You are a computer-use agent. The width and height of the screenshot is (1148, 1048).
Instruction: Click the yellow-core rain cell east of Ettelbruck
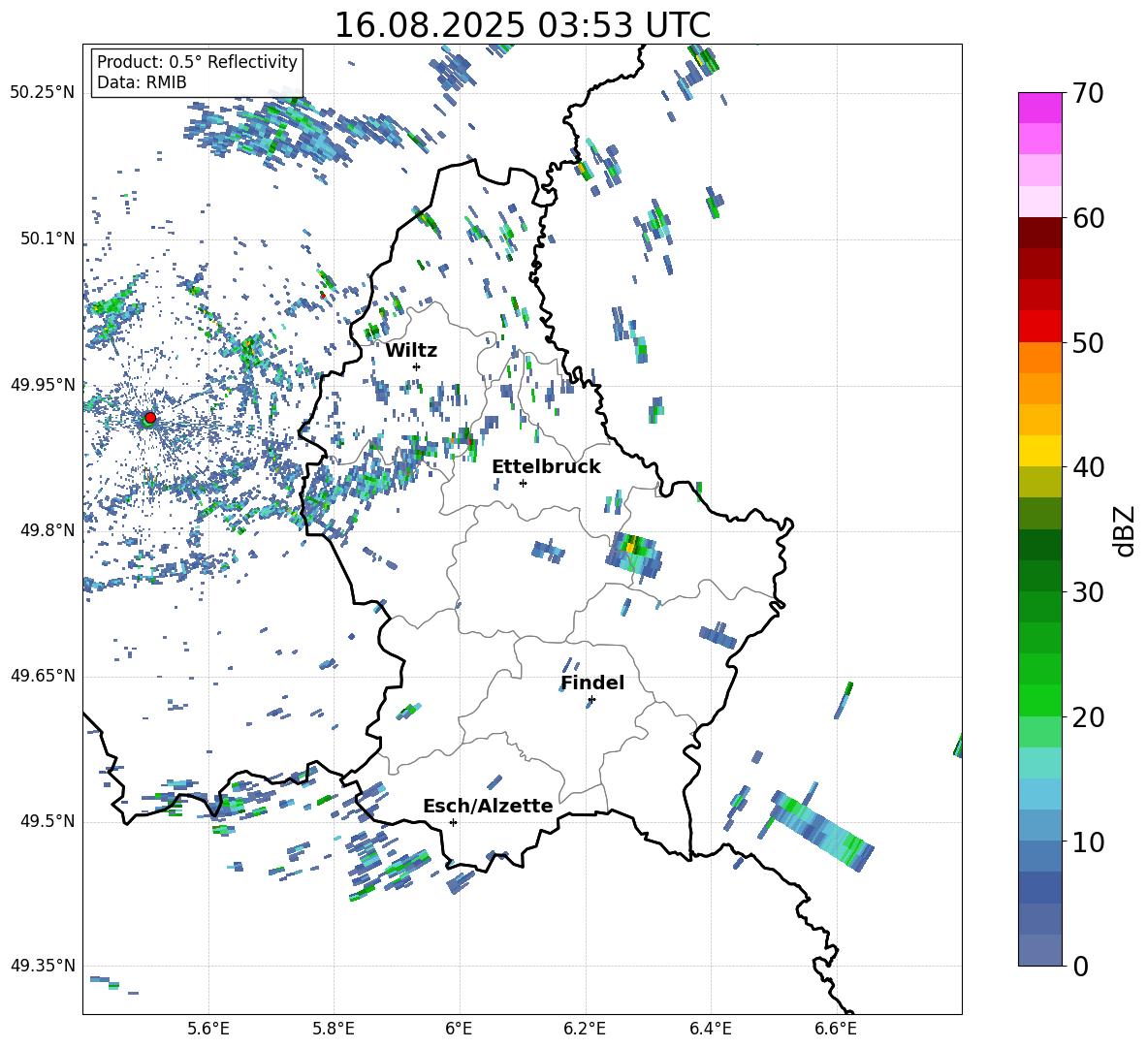tap(634, 556)
